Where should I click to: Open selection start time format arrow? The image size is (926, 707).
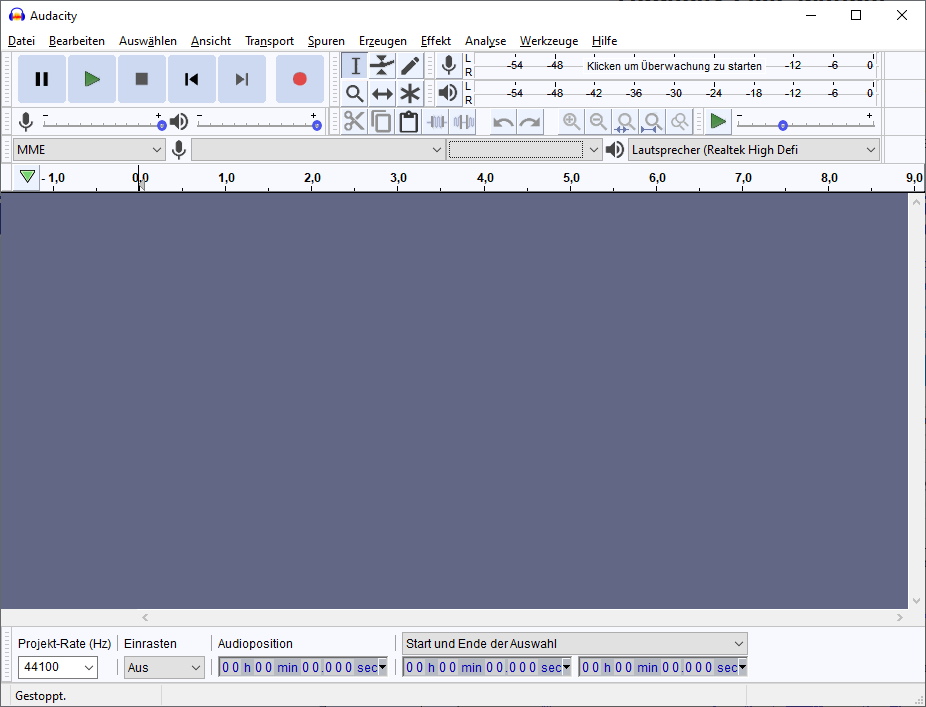(x=566, y=667)
